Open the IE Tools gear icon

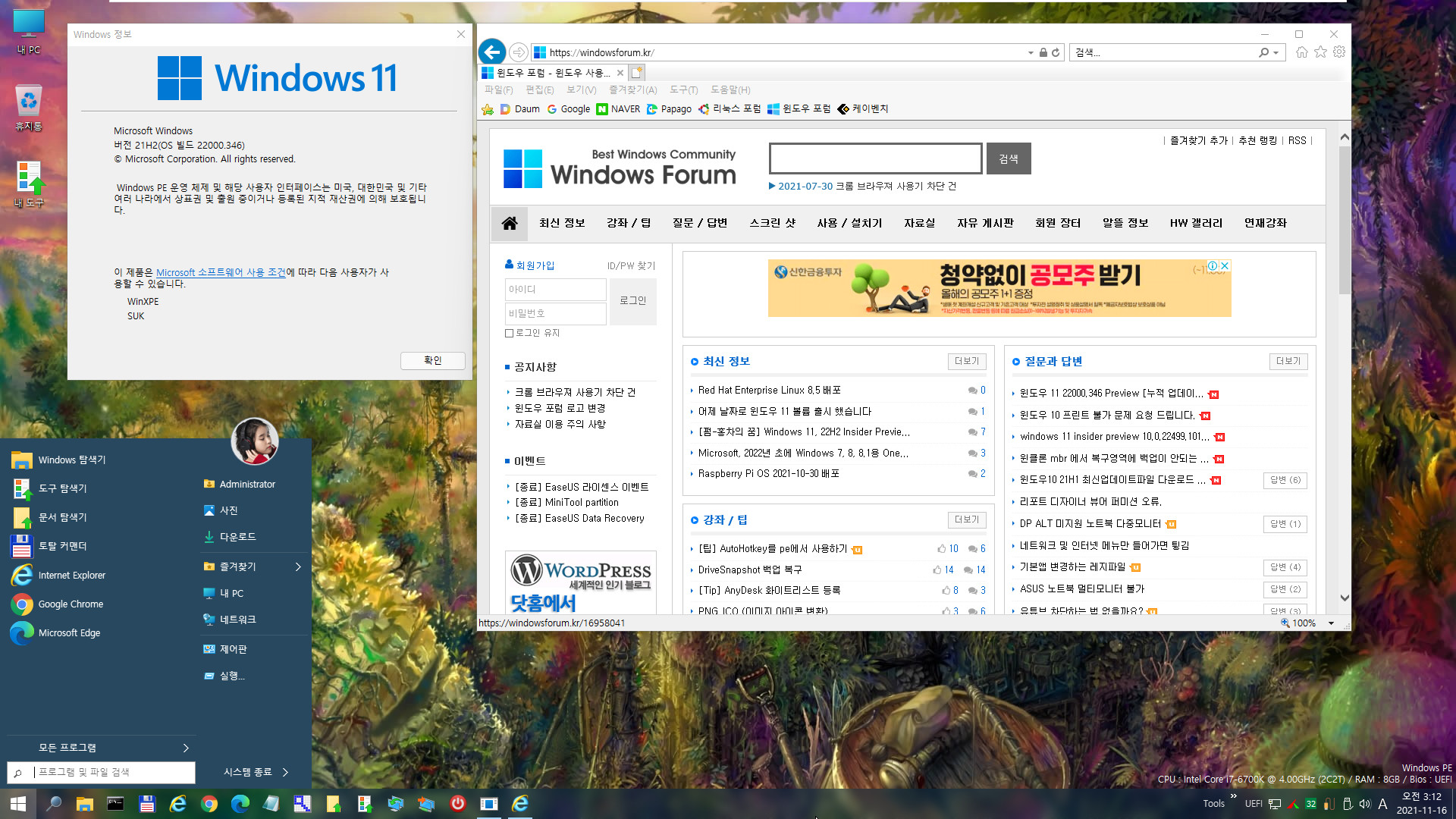(x=1339, y=52)
